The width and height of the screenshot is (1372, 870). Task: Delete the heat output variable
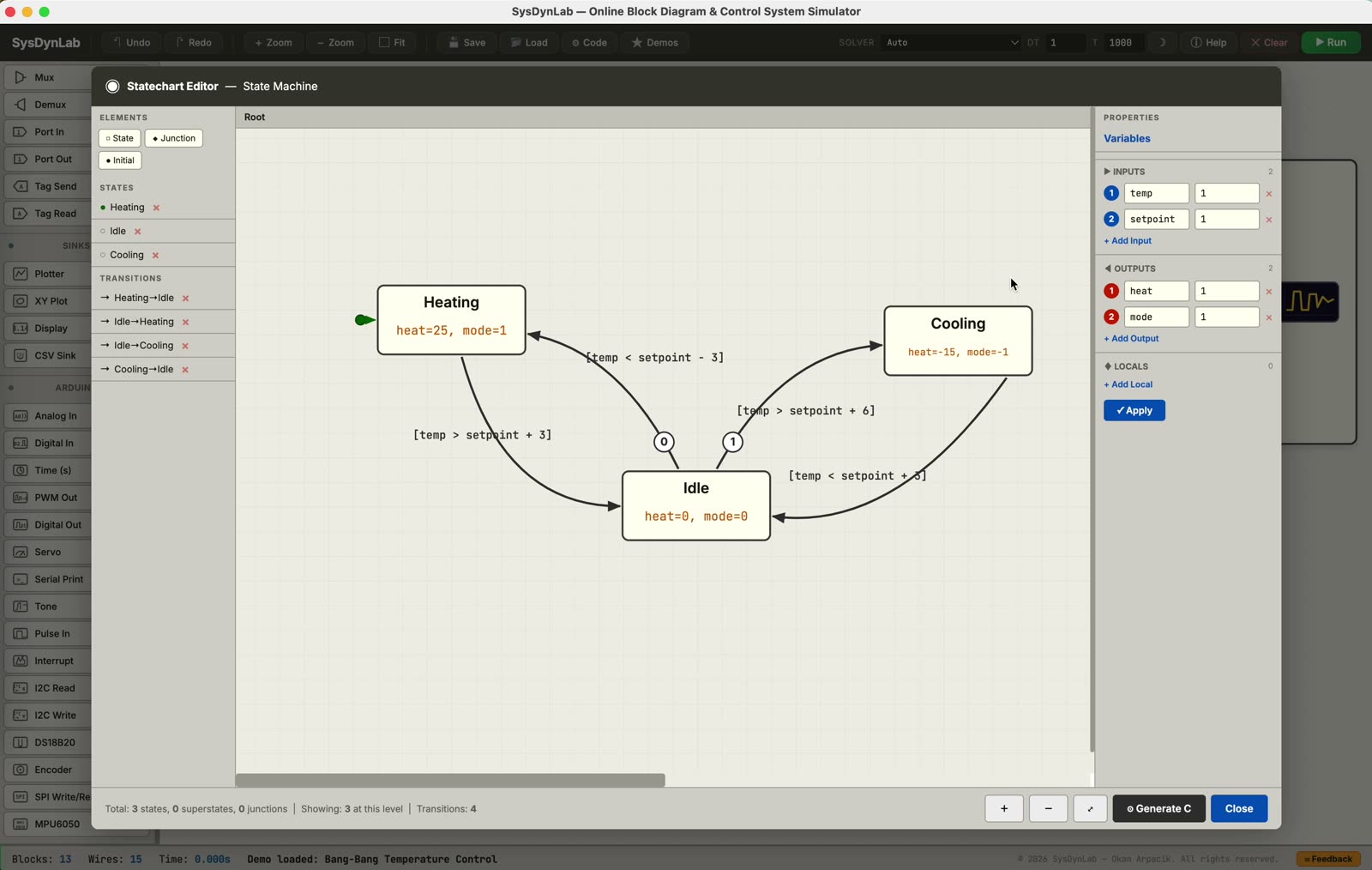[x=1269, y=292]
